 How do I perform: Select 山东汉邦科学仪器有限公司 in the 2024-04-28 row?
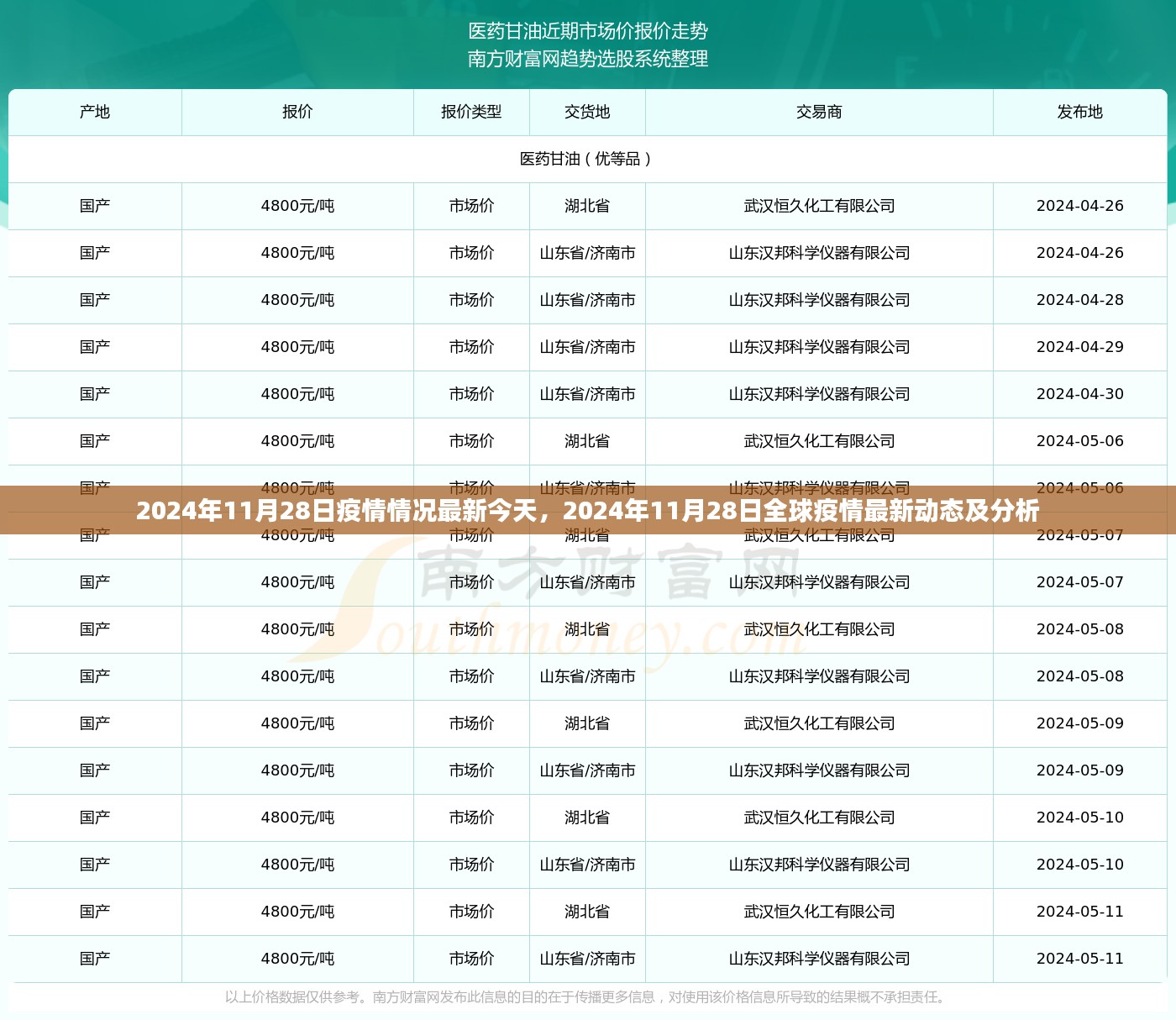[x=819, y=300]
